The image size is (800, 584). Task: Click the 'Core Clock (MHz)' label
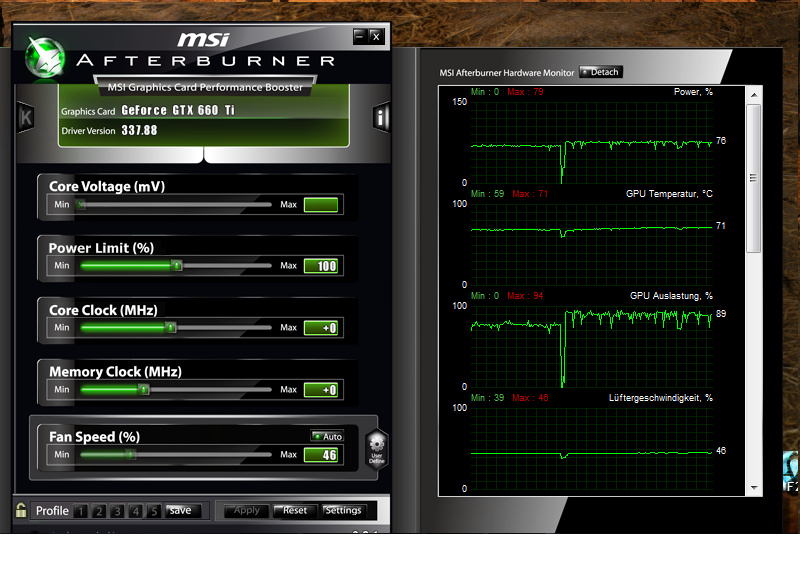pos(103,310)
